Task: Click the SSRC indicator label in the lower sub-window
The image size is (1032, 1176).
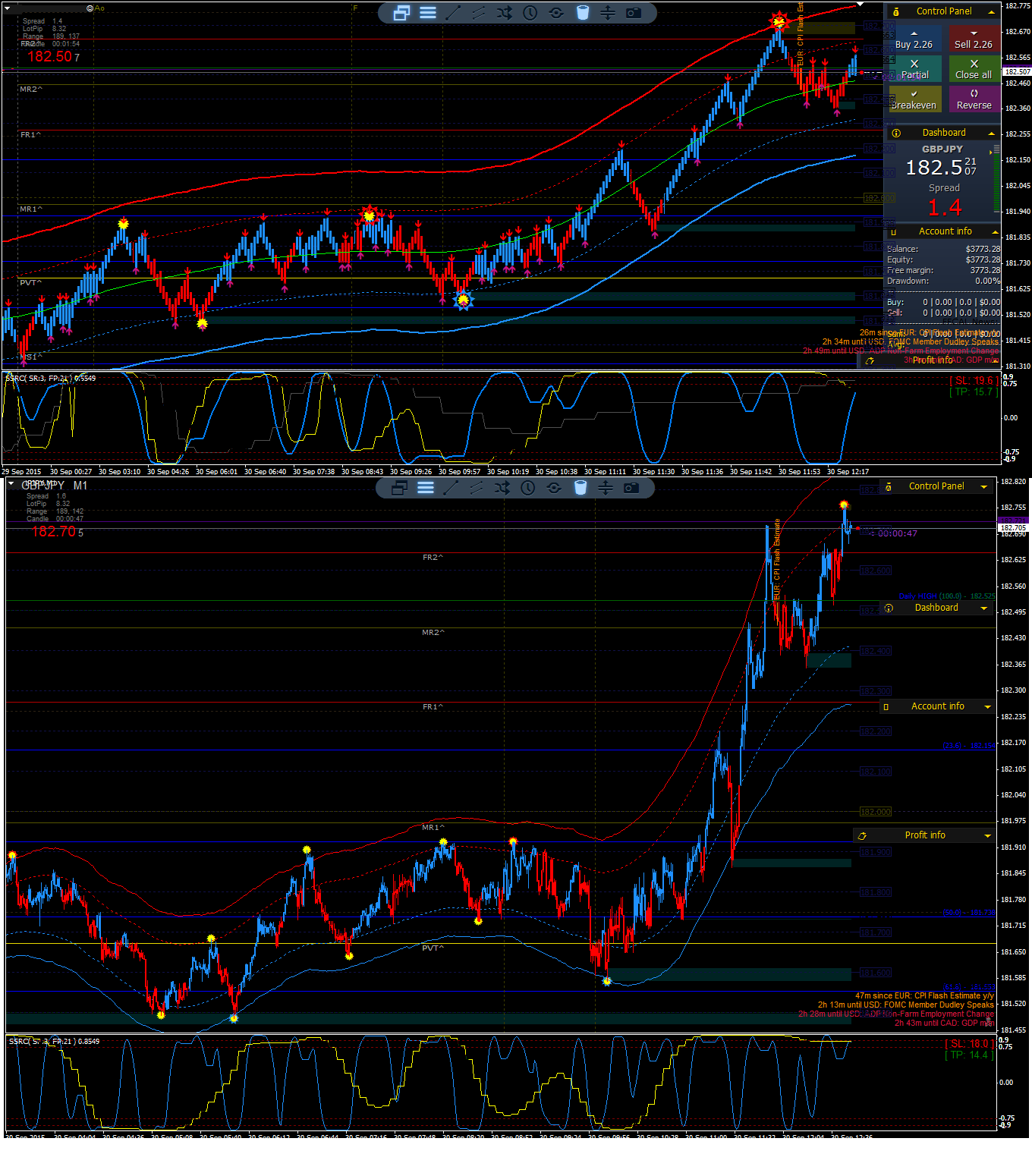Action: (x=54, y=1042)
